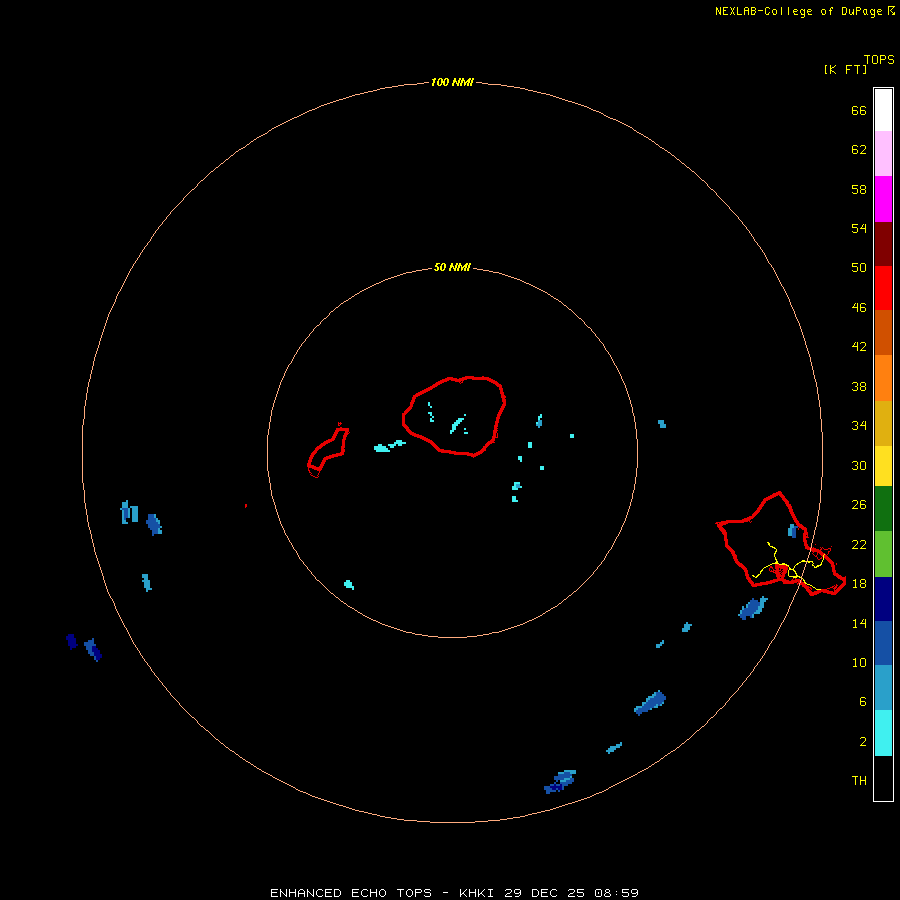Click the navy 14-18 kft legend swatch

click(x=883, y=599)
